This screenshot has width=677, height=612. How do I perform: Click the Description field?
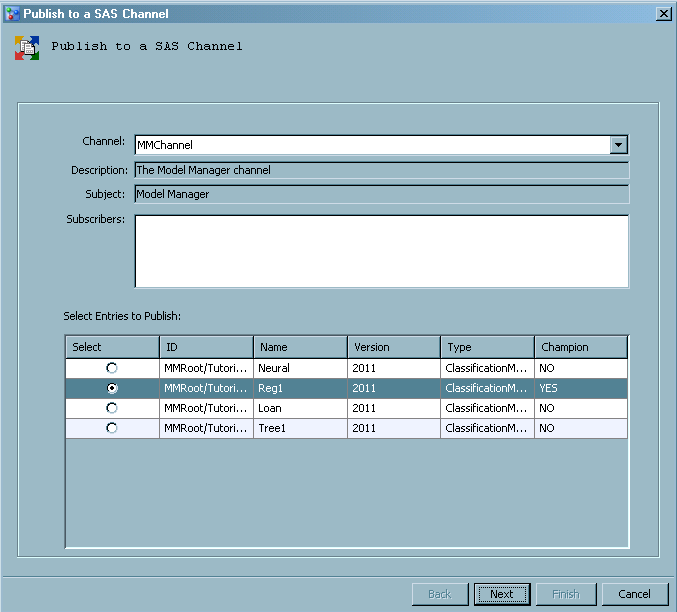(x=381, y=170)
